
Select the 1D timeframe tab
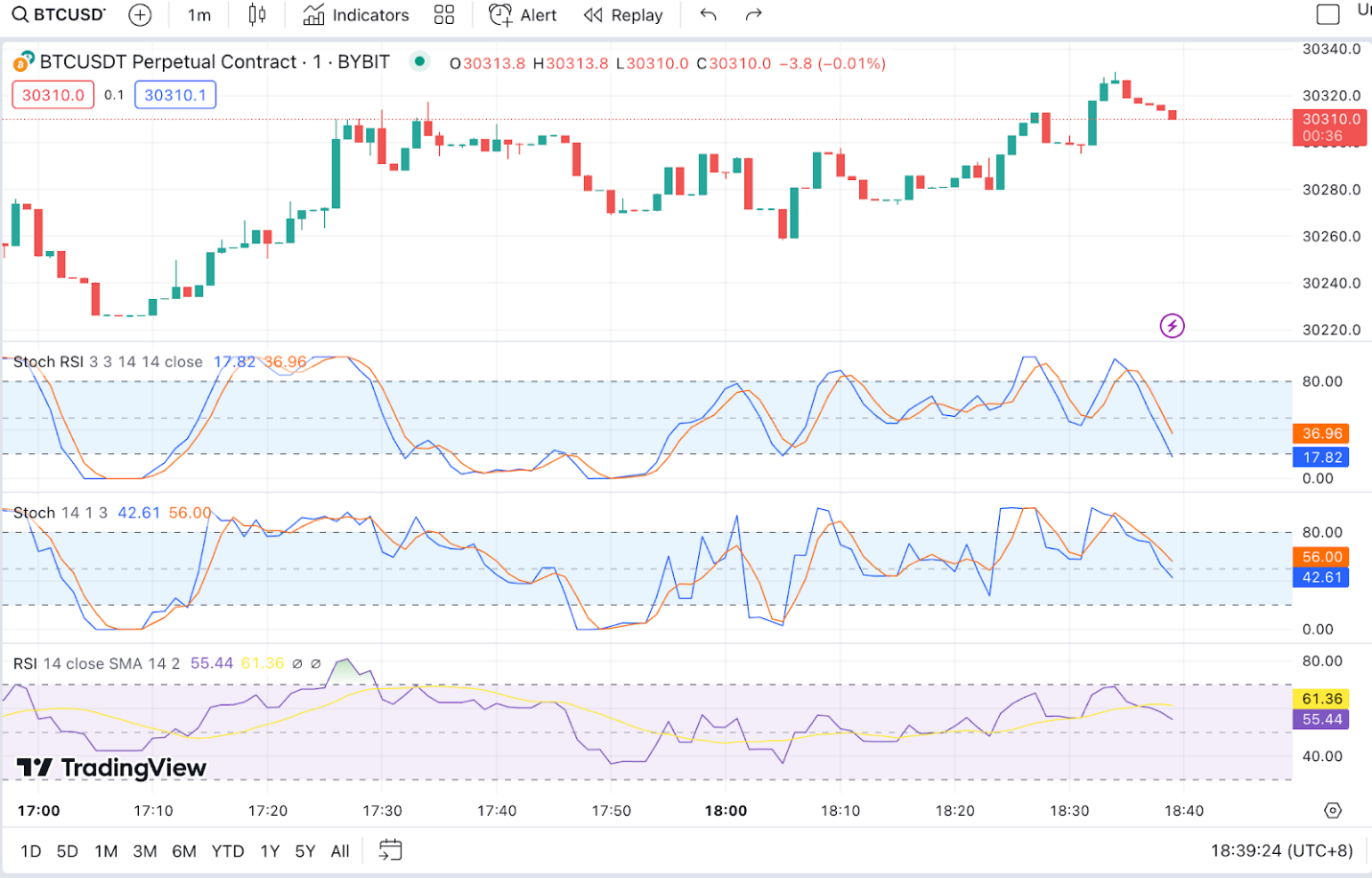[x=30, y=850]
